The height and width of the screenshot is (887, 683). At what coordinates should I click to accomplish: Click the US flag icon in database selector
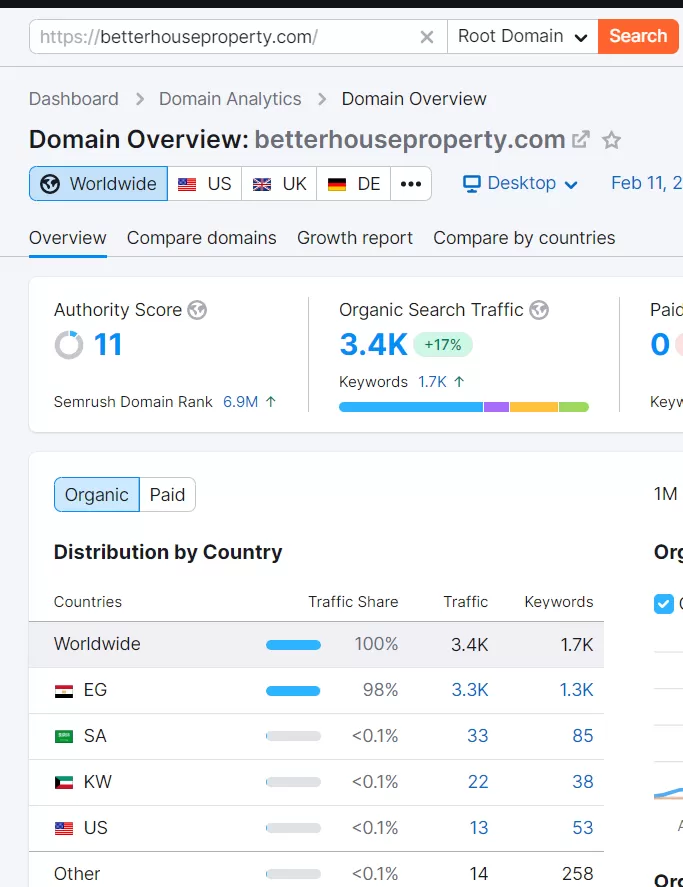tap(187, 184)
